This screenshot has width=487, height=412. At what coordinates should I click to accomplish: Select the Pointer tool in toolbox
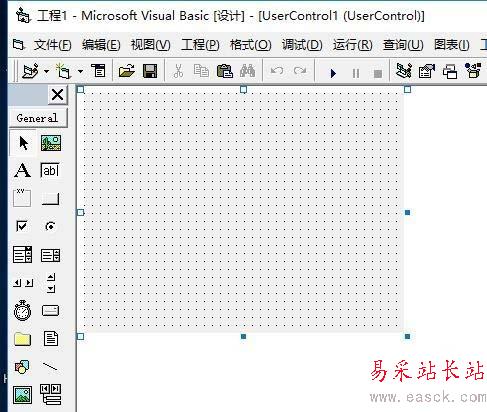[x=23, y=143]
